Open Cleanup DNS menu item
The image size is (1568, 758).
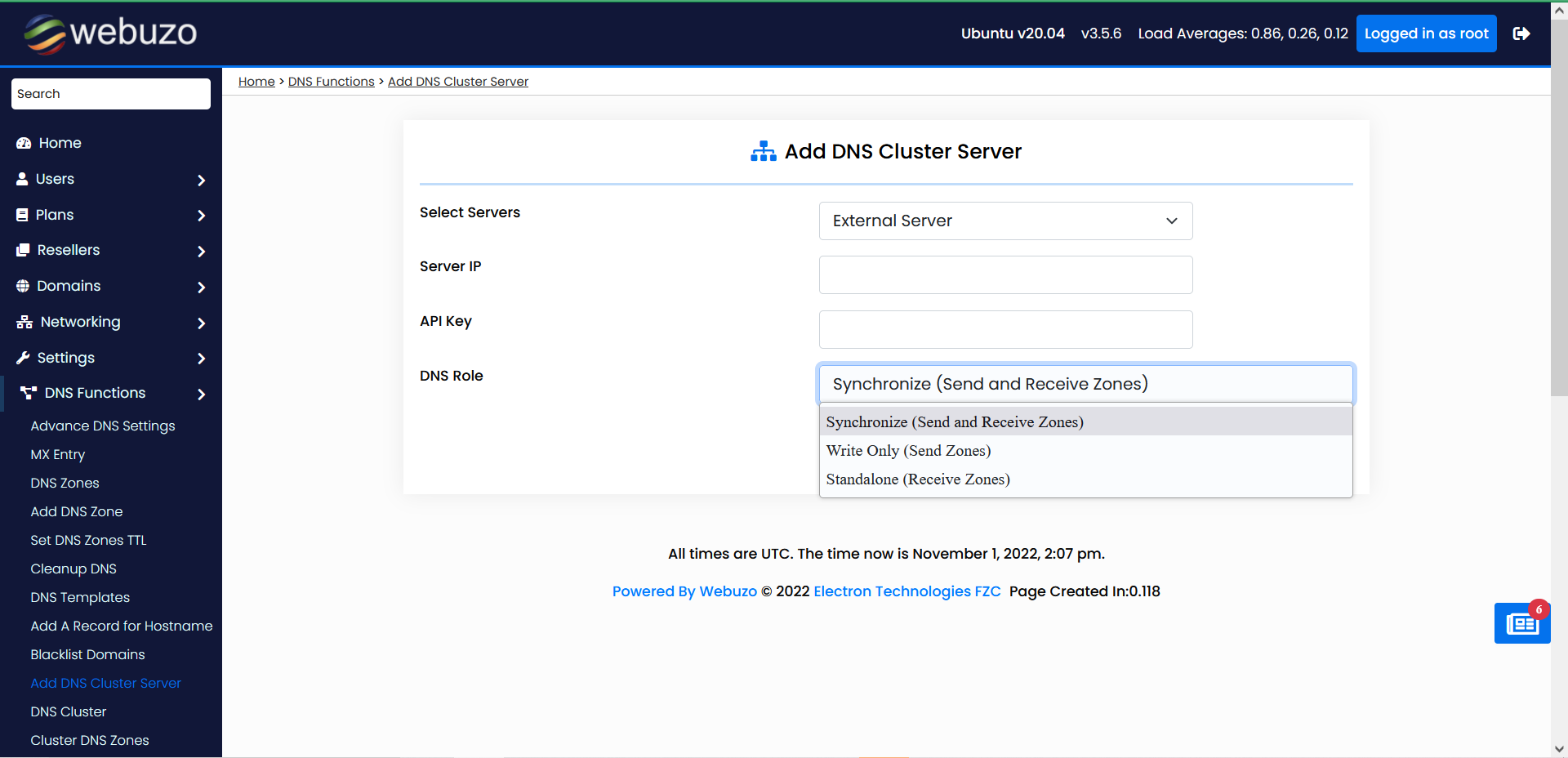click(x=73, y=568)
